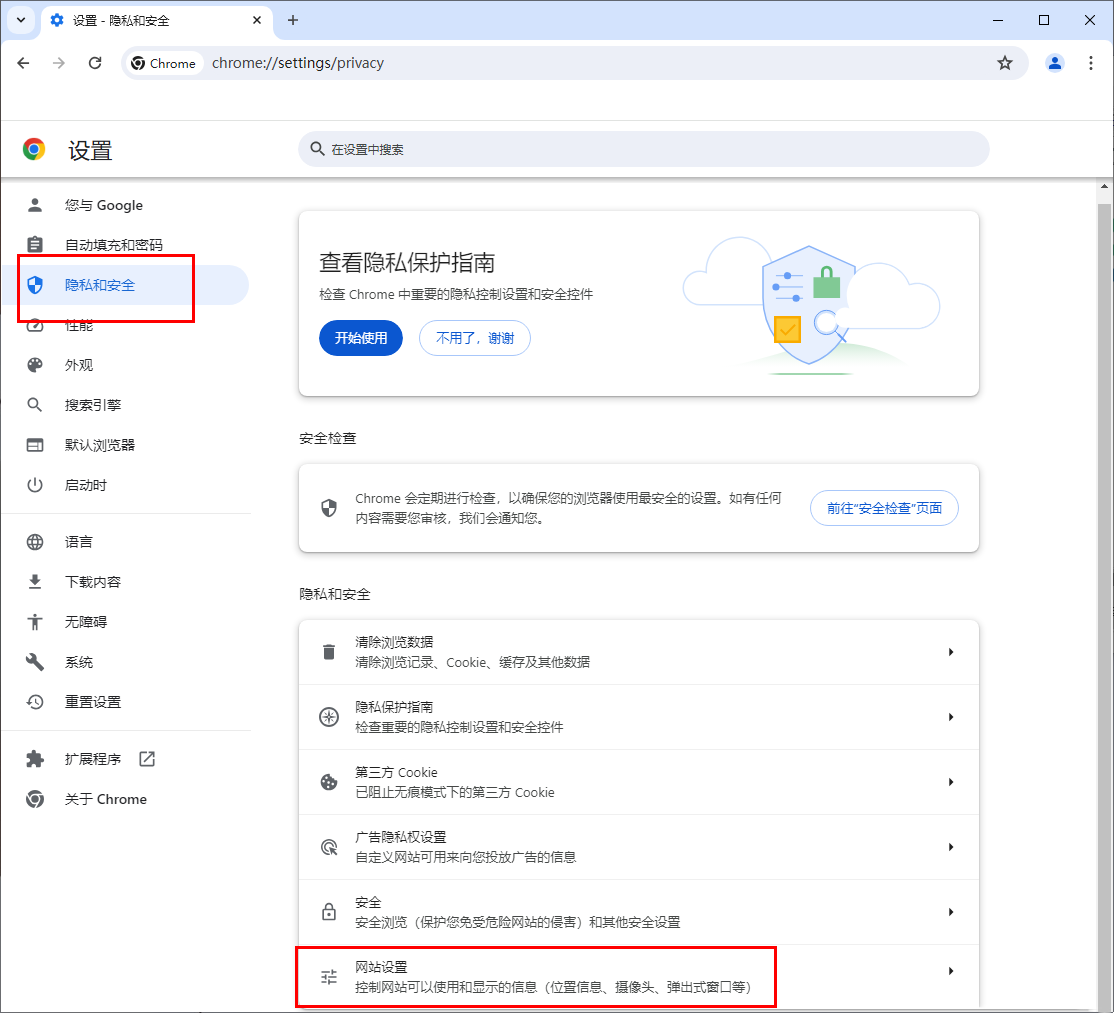Click 前往"安全检查"页面 button
This screenshot has width=1114, height=1013.
884,508
